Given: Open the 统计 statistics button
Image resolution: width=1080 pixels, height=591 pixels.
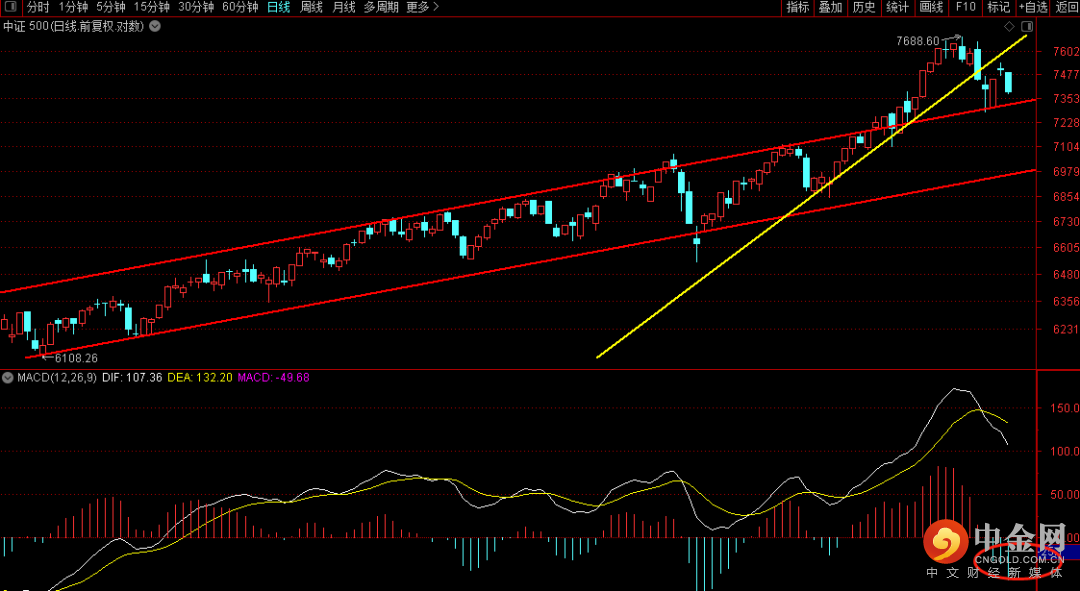Looking at the screenshot, I should (x=897, y=7).
